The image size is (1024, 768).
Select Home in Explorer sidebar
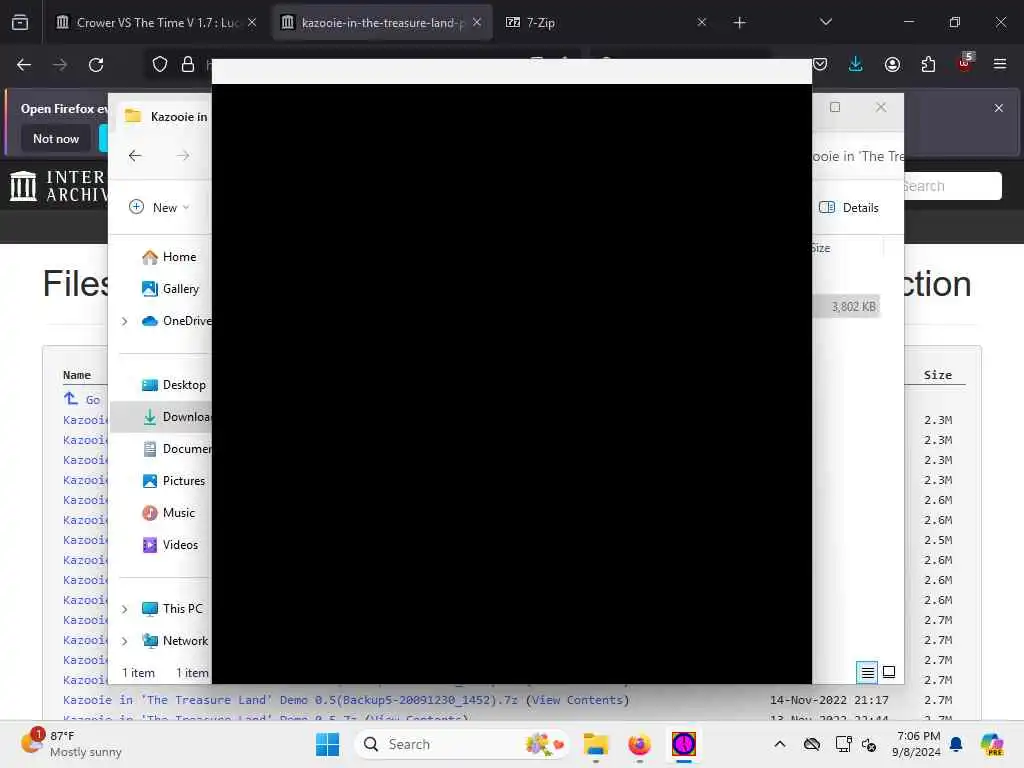coord(169,257)
